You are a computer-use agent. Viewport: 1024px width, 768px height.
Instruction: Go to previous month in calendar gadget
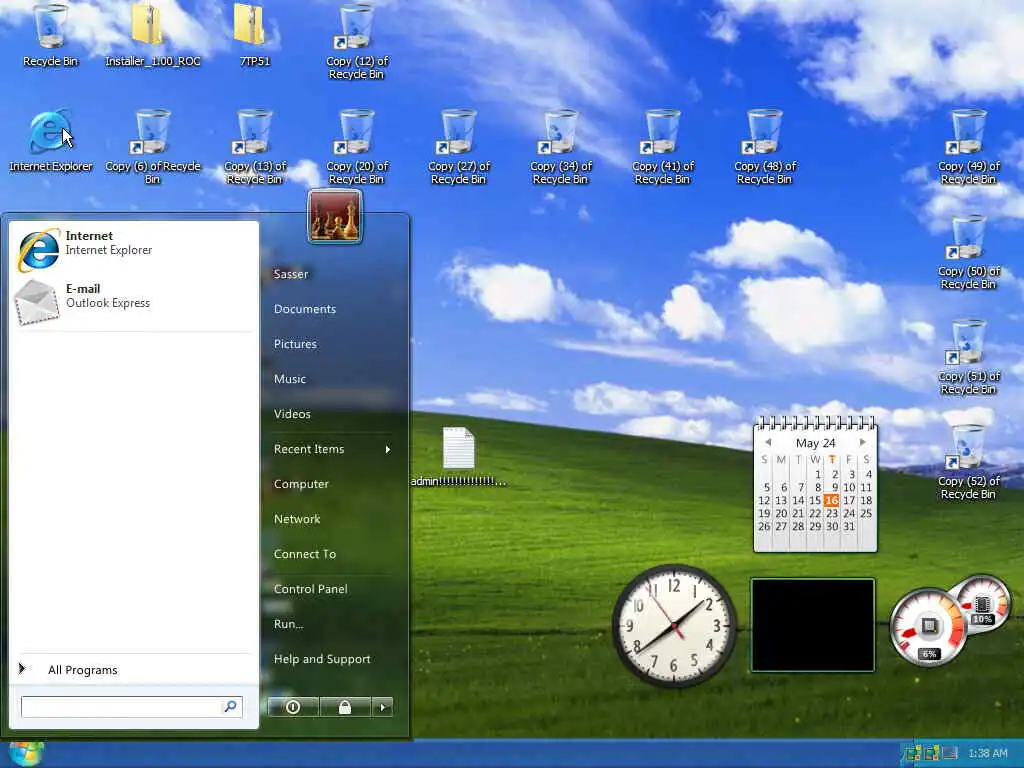tap(768, 443)
